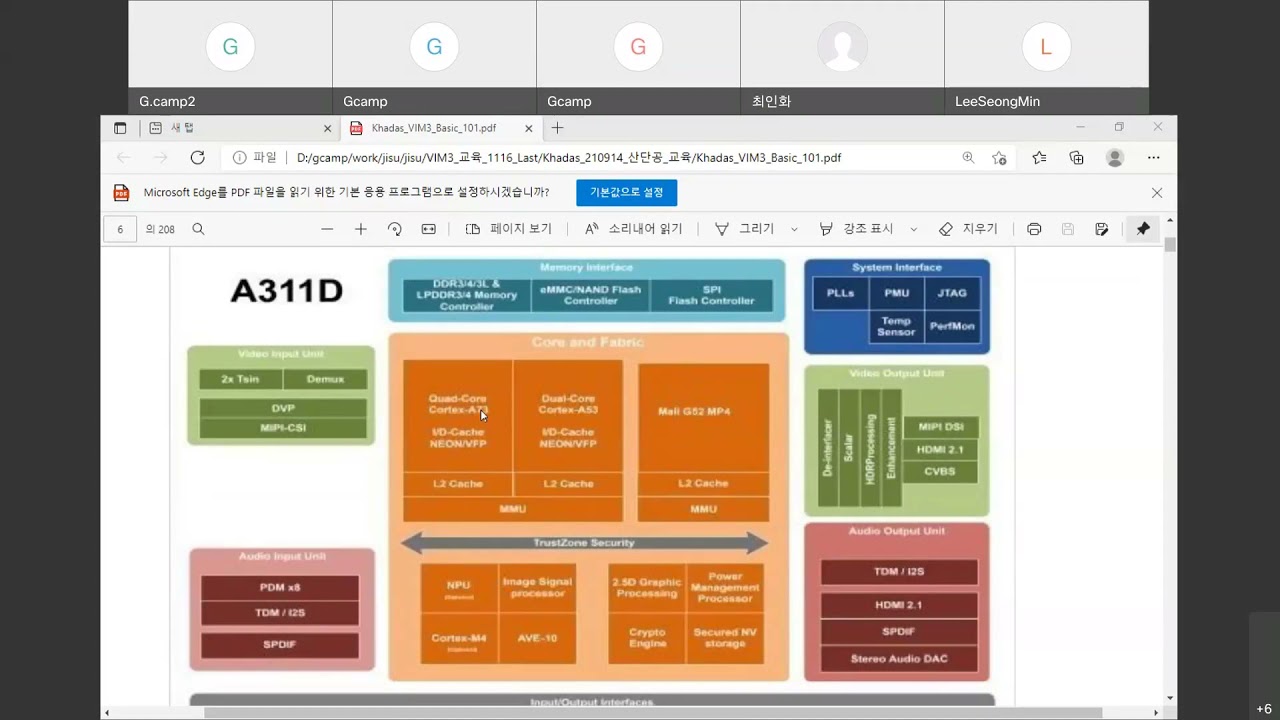Click the JTAG box in System Interface

coord(952,293)
